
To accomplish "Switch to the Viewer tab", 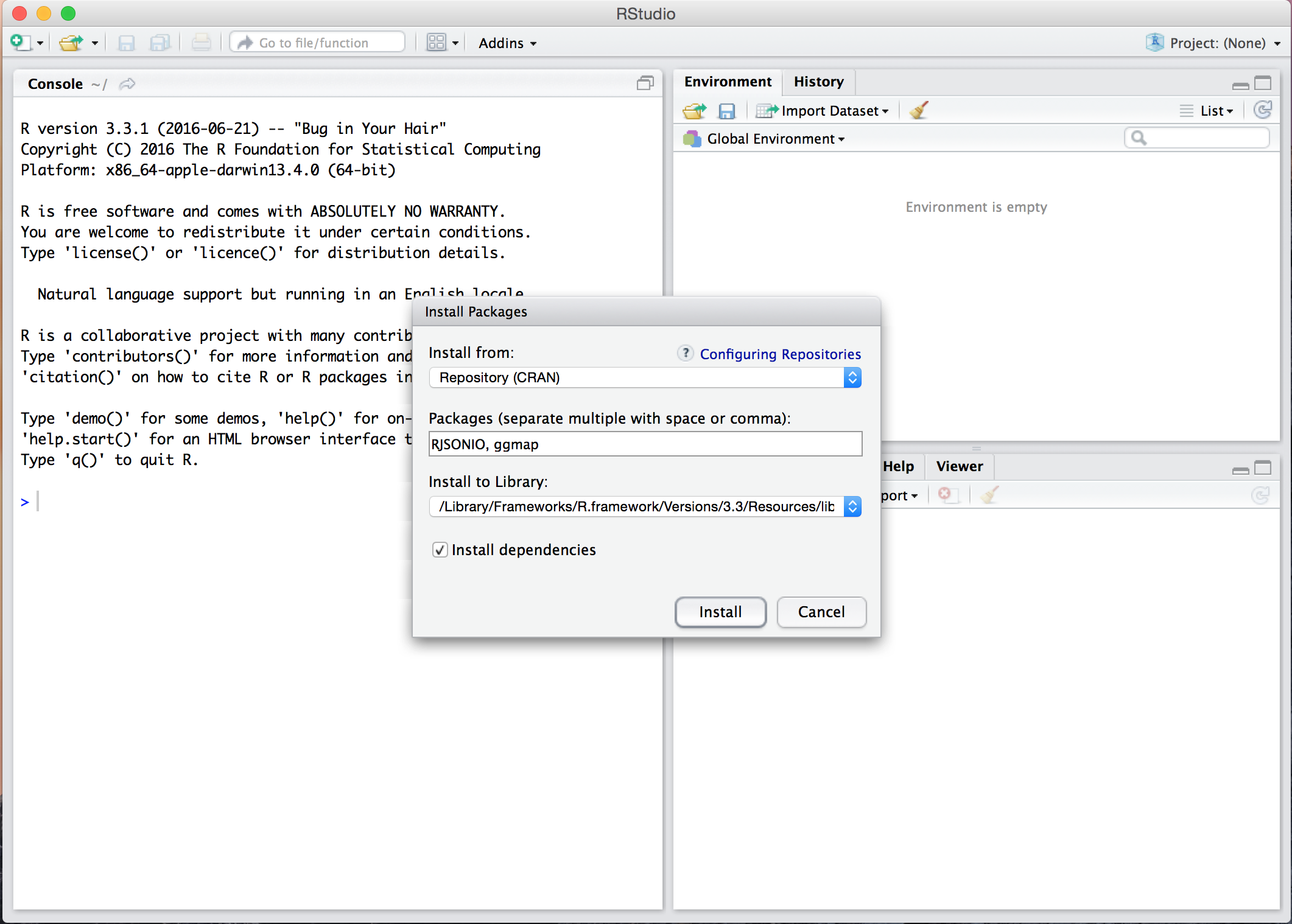I will [960, 466].
